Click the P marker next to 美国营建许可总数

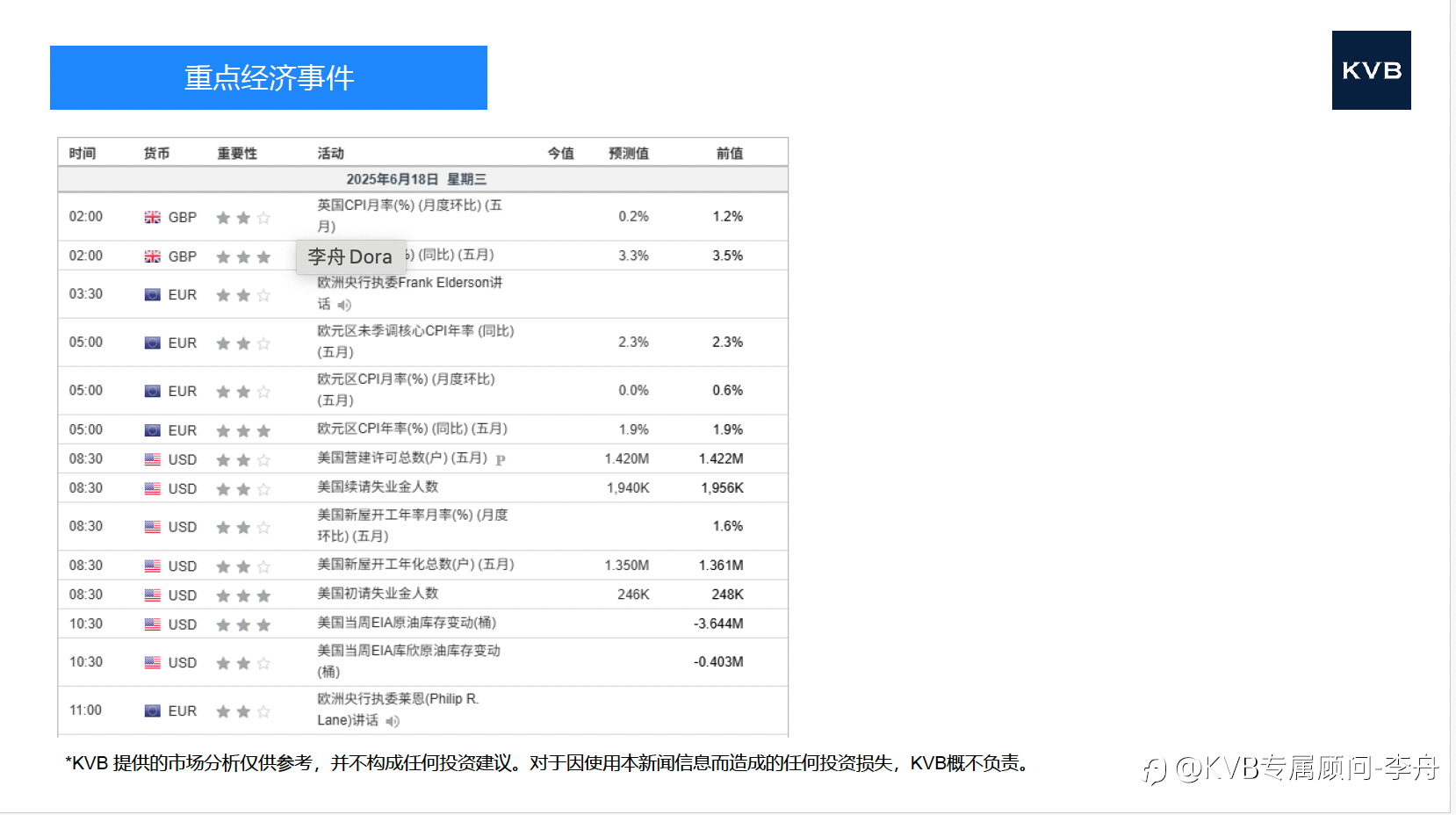(x=501, y=459)
